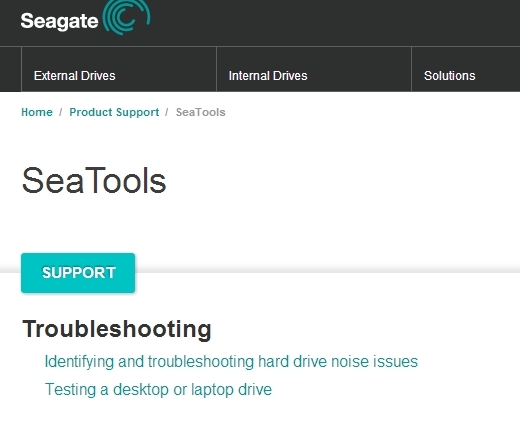Viewport: 520px width, 430px height.
Task: Go to Home breadcrumb link
Action: (37, 112)
